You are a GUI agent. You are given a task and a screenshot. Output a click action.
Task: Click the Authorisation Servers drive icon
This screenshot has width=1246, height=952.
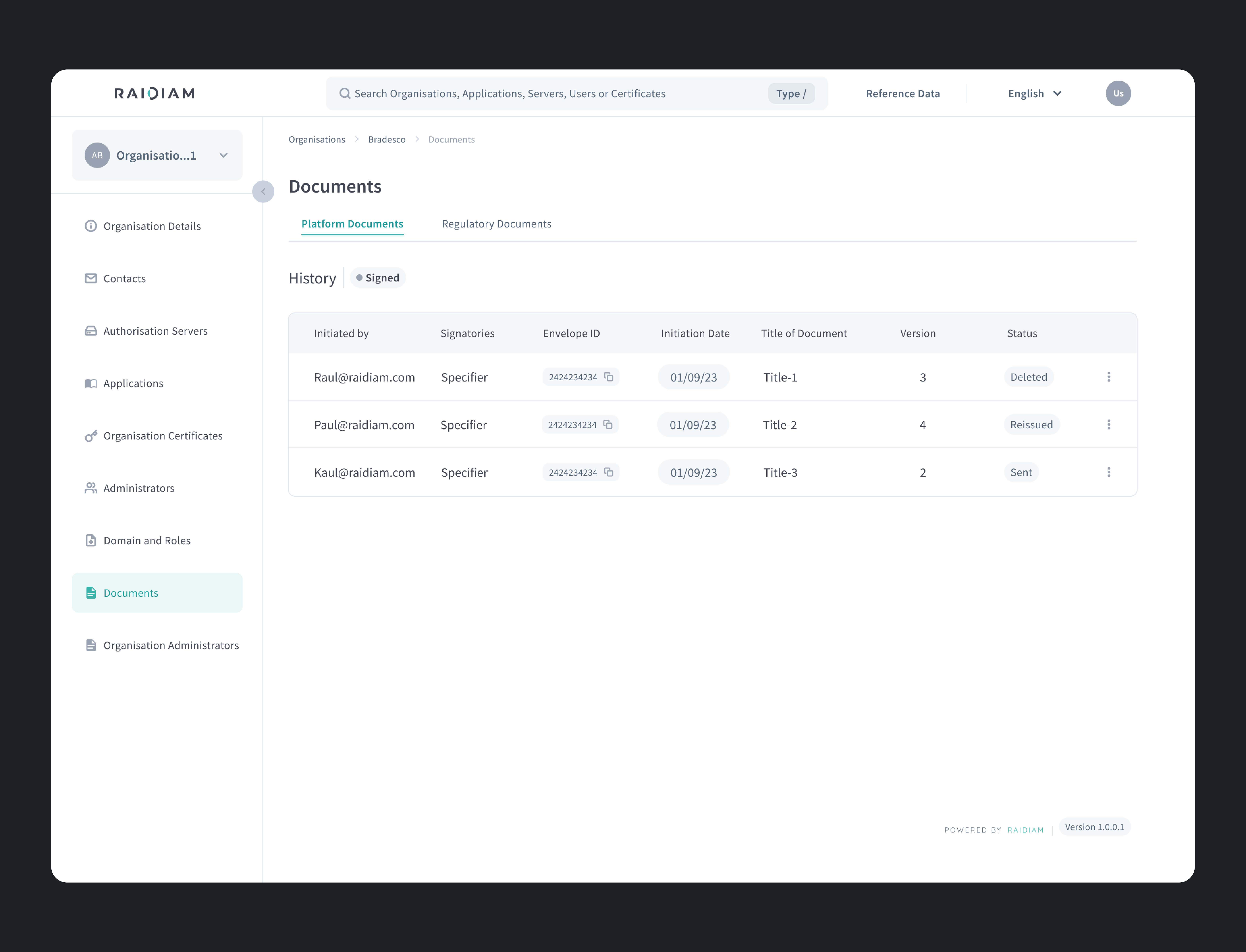tap(91, 331)
